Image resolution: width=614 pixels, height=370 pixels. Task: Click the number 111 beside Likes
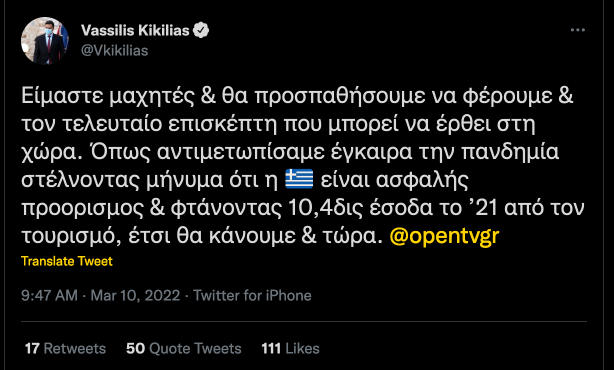tap(271, 348)
